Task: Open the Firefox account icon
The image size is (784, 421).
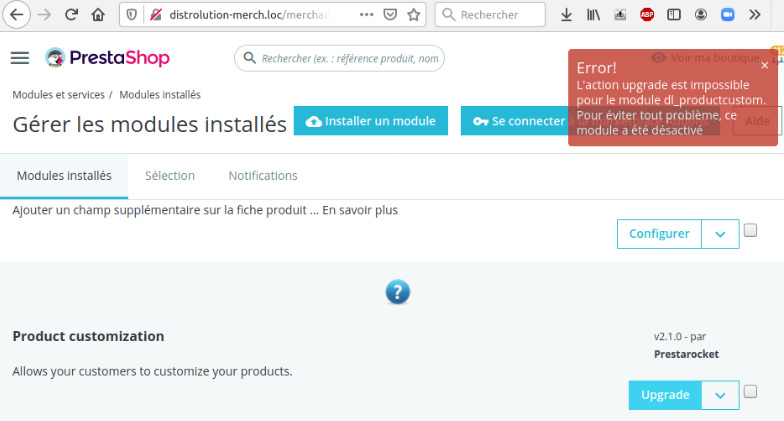Action: tap(701, 15)
